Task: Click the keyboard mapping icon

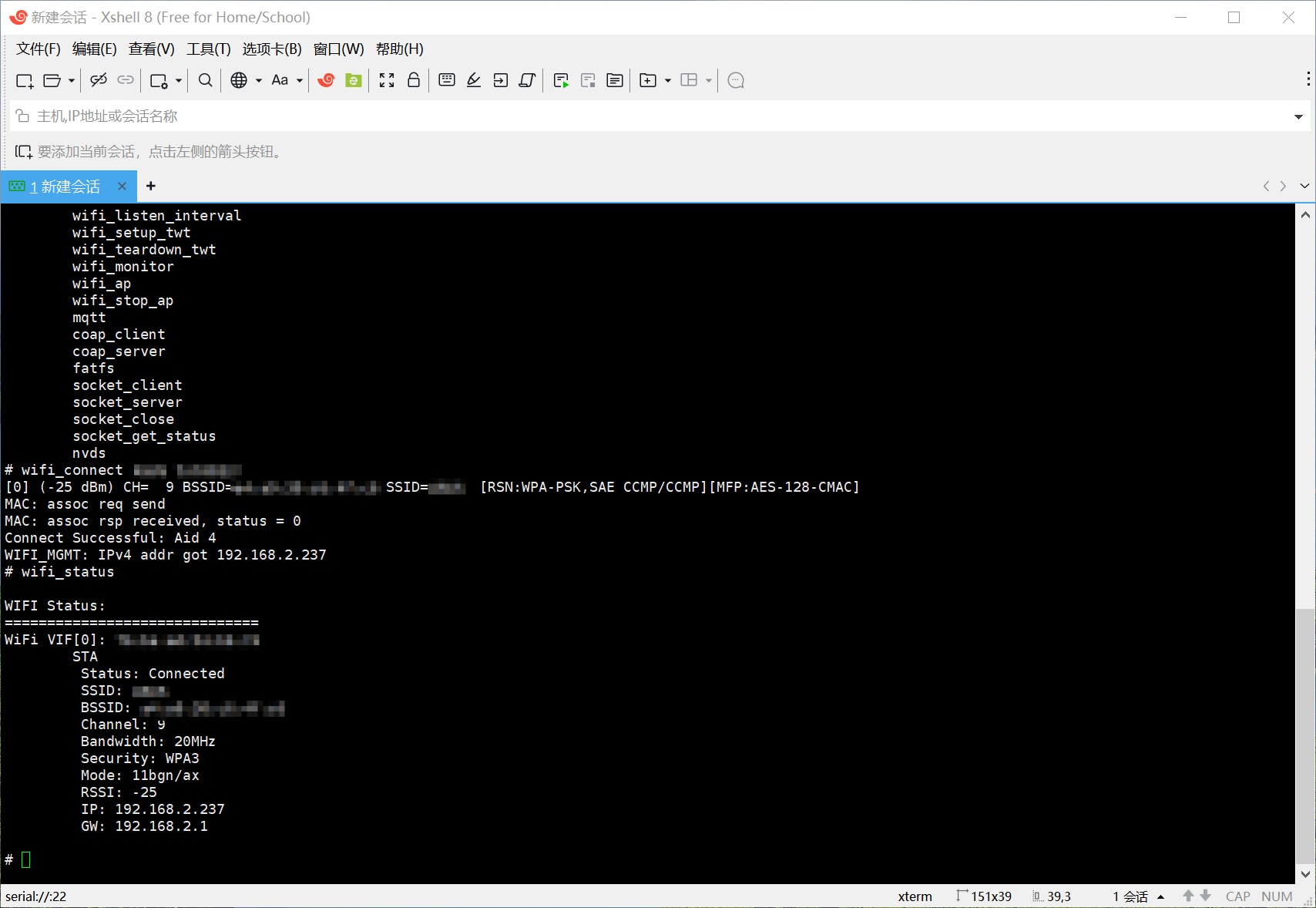Action: pos(447,80)
